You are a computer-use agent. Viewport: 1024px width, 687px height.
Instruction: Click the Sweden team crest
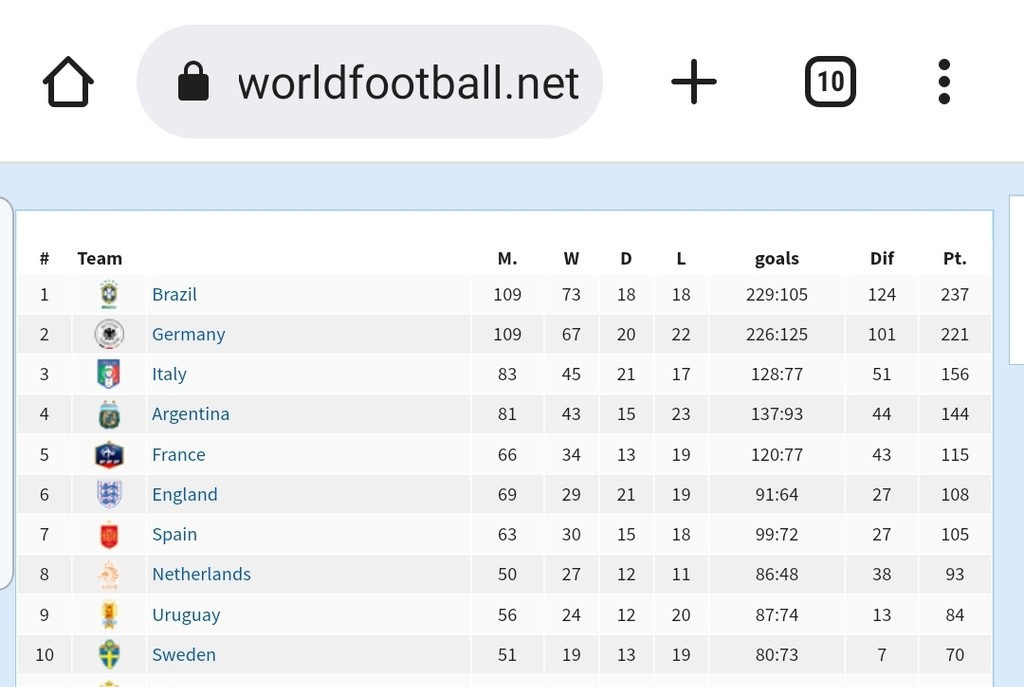(x=109, y=654)
